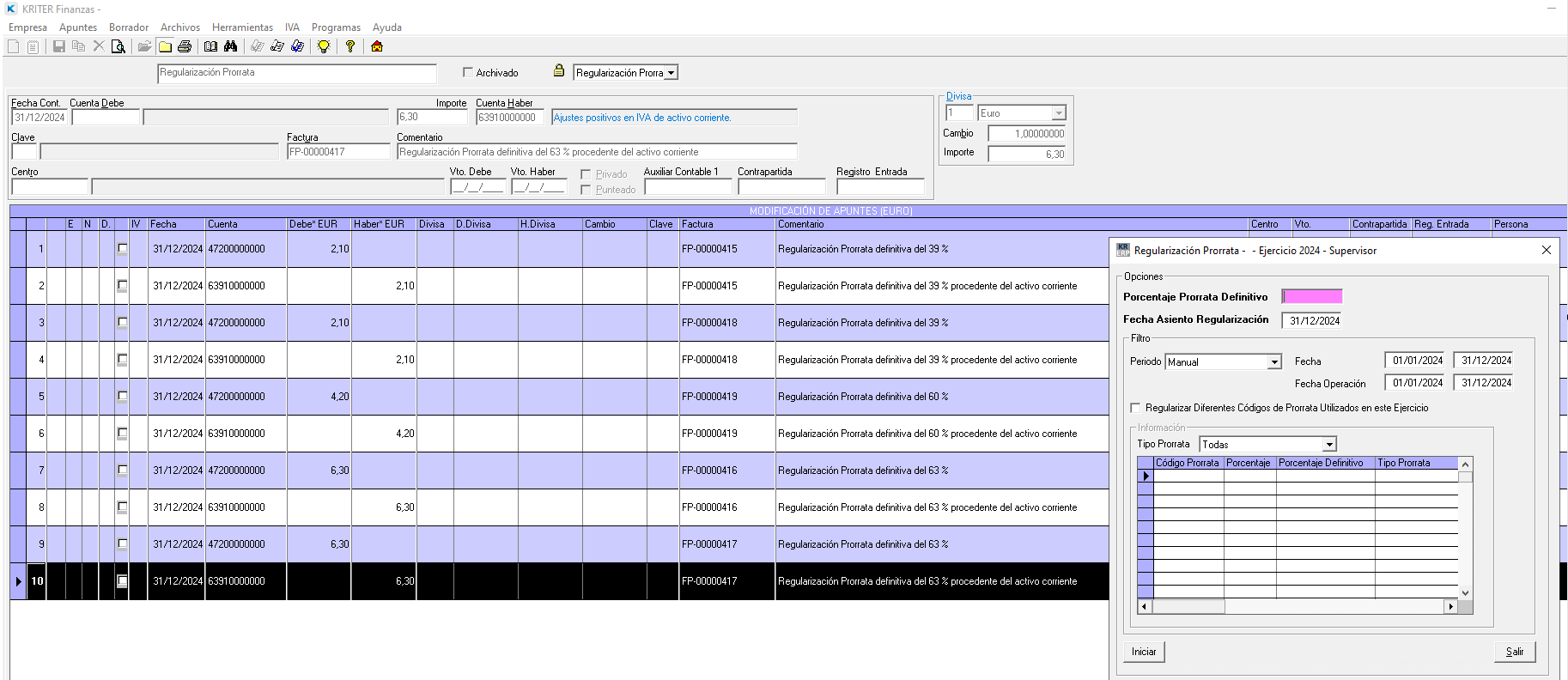Click the pink Porcentaje Prorrata Definitivo field
The image size is (1568, 680).
(x=1312, y=296)
